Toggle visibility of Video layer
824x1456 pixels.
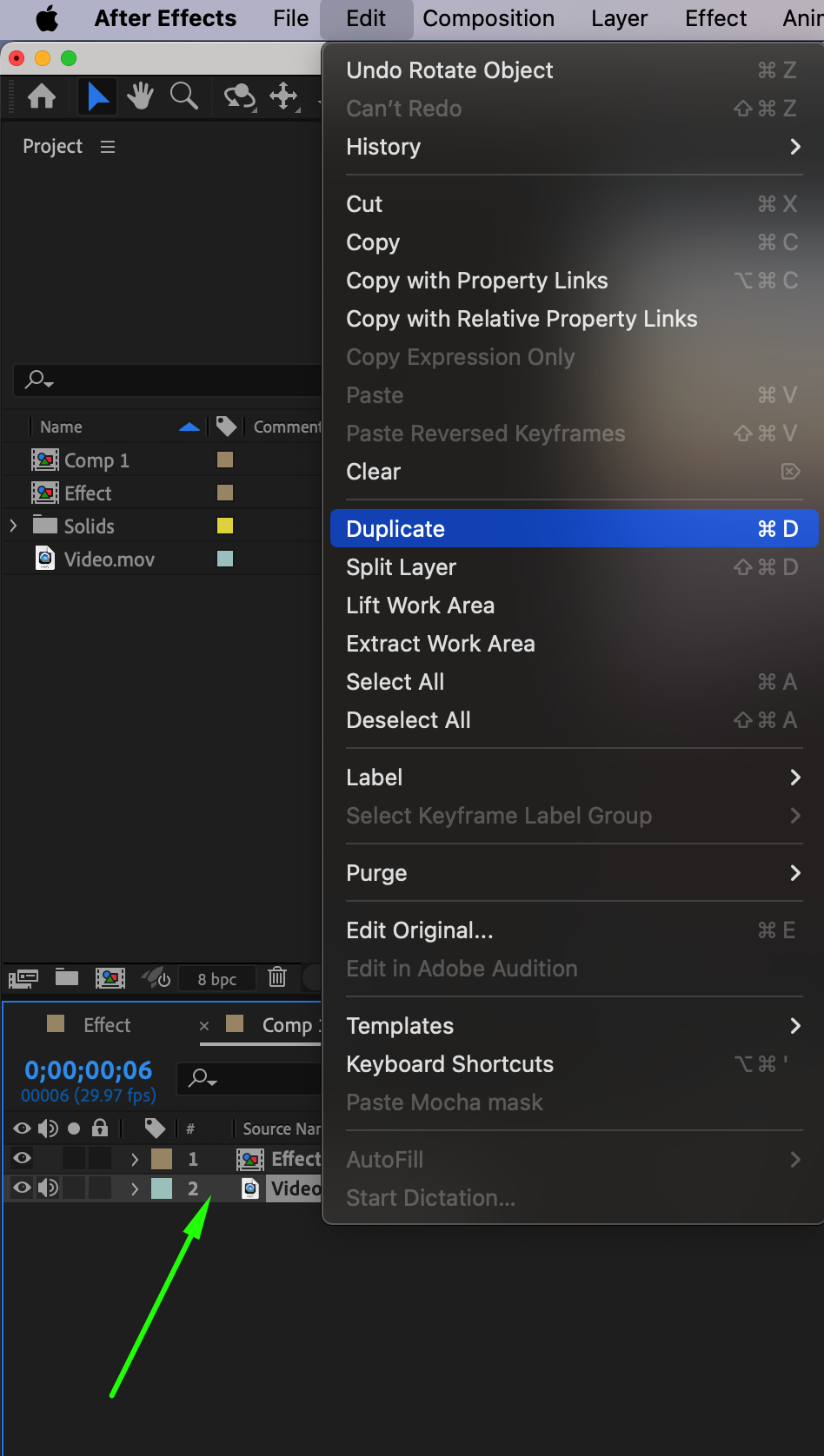23,1188
